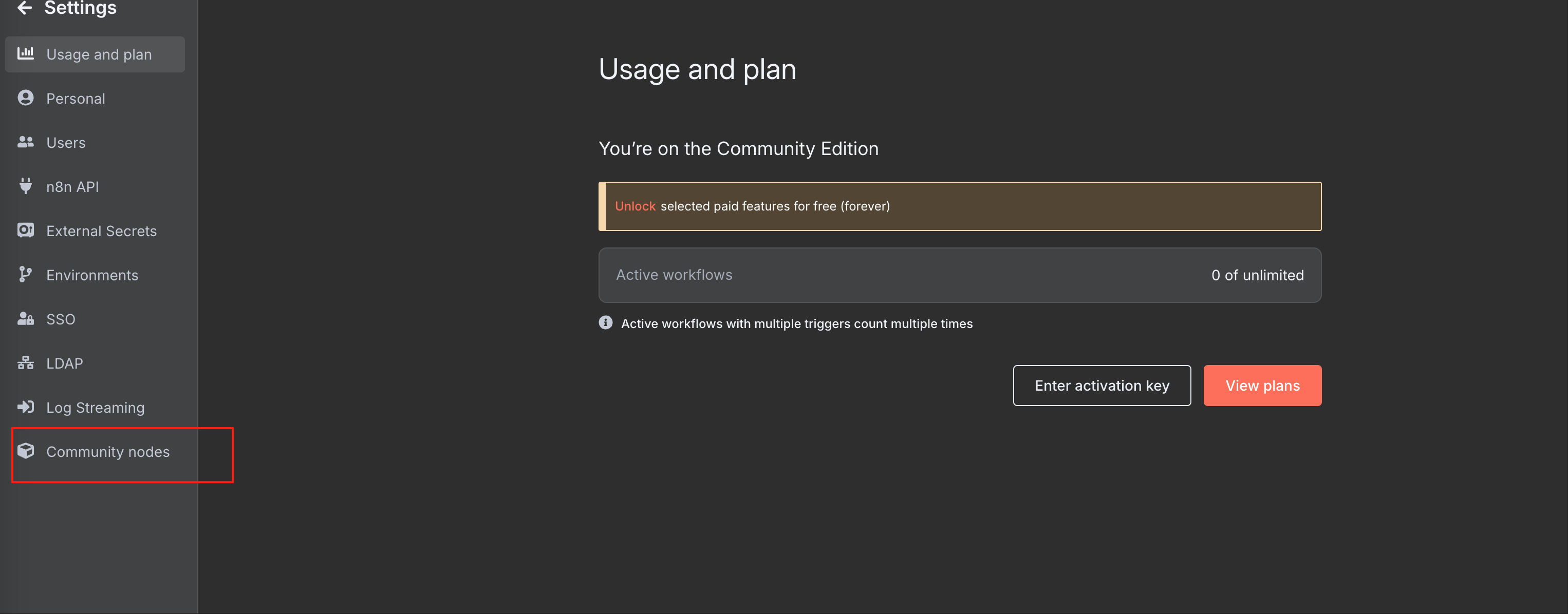
Task: Follow the Unlock link in the banner
Action: click(635, 206)
